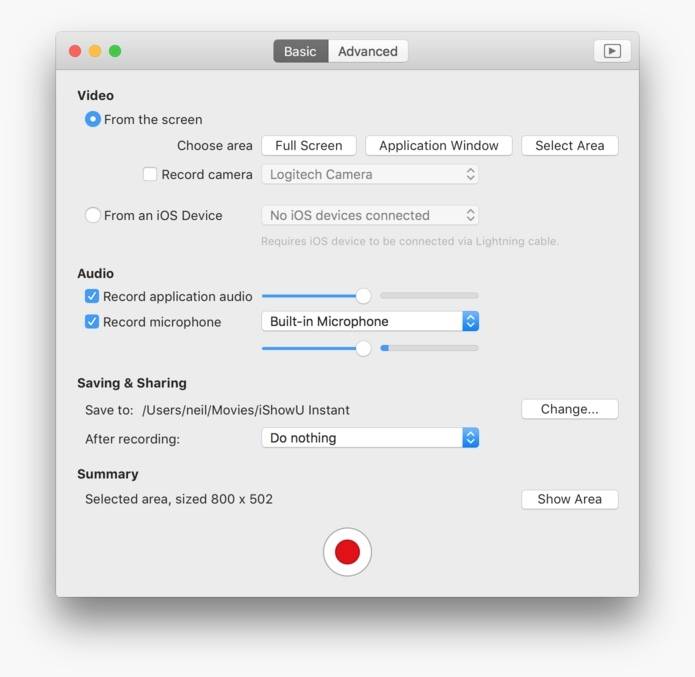The width and height of the screenshot is (695, 677).
Task: Close the window with red button
Action: [x=75, y=51]
